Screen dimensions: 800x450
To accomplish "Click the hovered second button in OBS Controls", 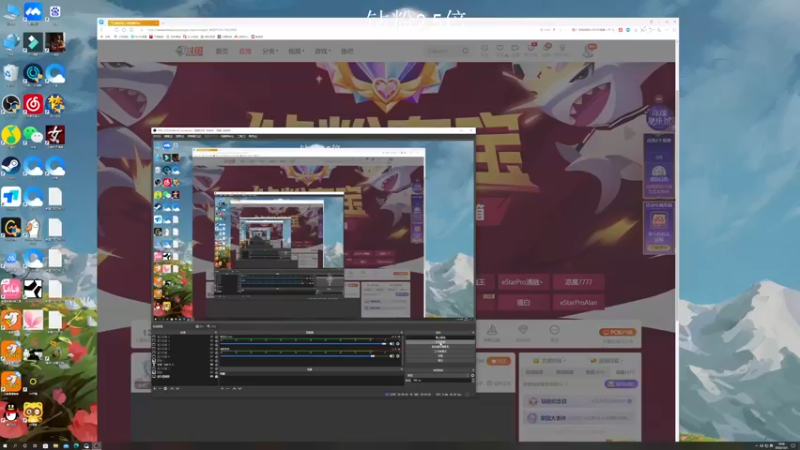I will (x=440, y=342).
